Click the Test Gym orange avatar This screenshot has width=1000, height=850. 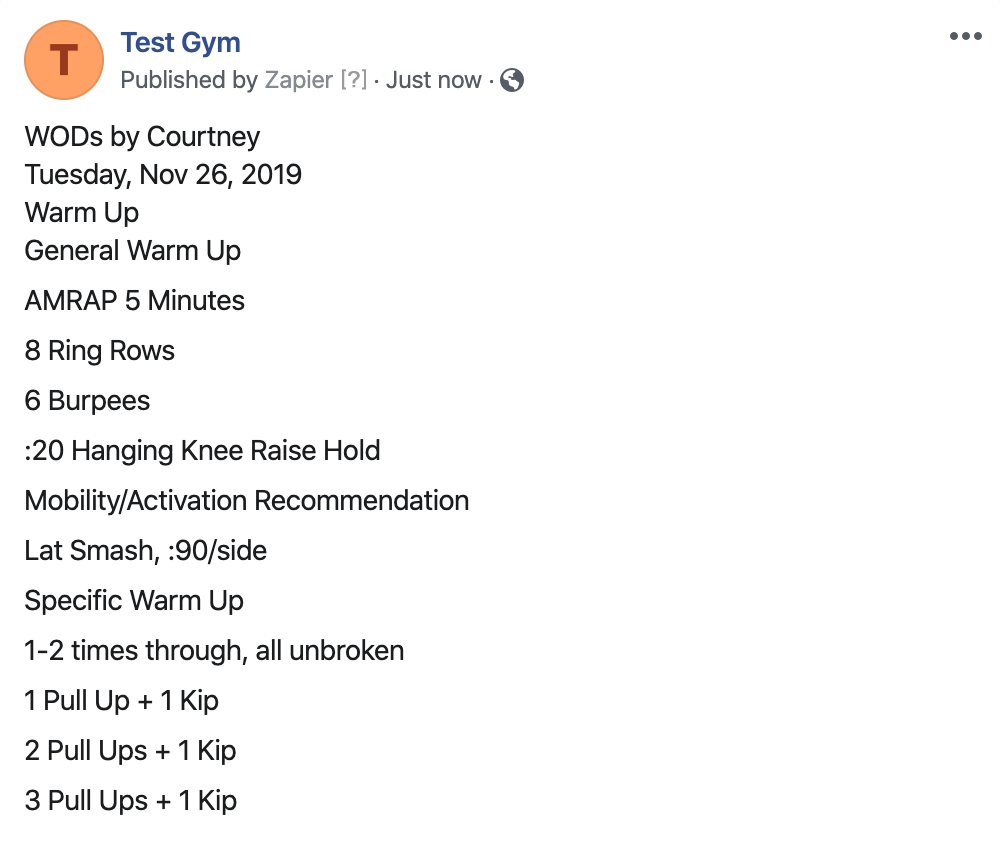[64, 60]
